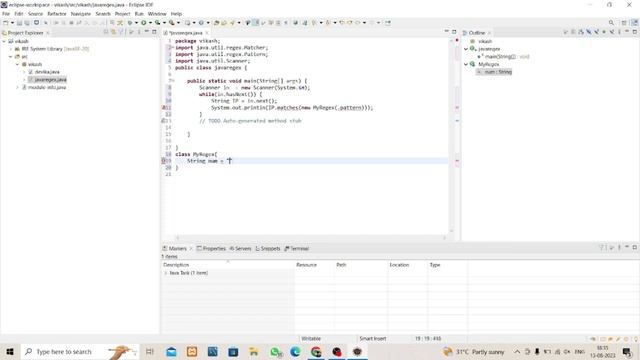Open the Refactor menu
The width and height of the screenshot is (640, 360).
coord(57,14)
